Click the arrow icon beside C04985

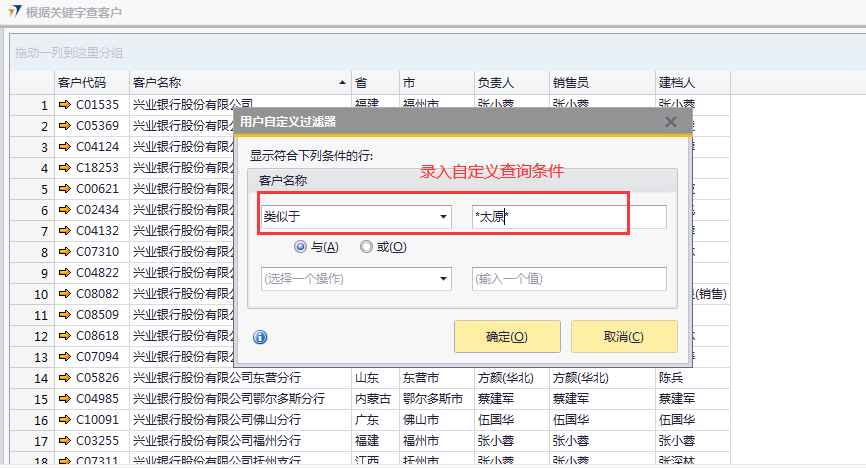[x=65, y=398]
